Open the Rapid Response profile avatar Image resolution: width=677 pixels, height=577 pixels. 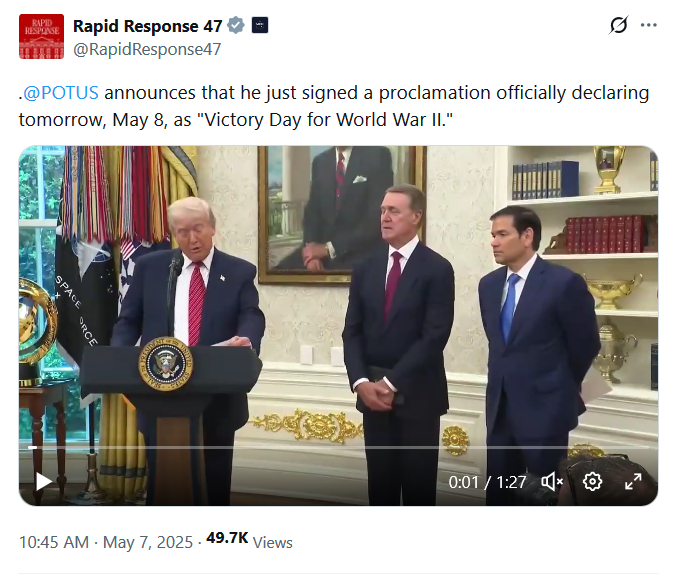[41, 36]
